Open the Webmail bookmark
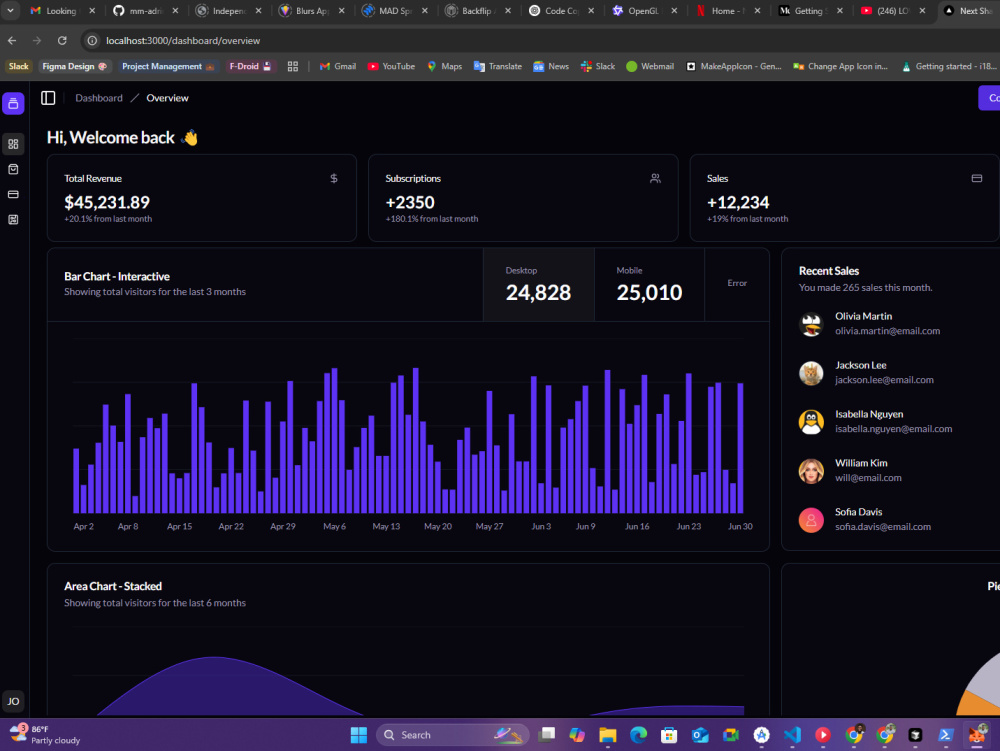Screen dimensions: 1000x751 coord(651,66)
